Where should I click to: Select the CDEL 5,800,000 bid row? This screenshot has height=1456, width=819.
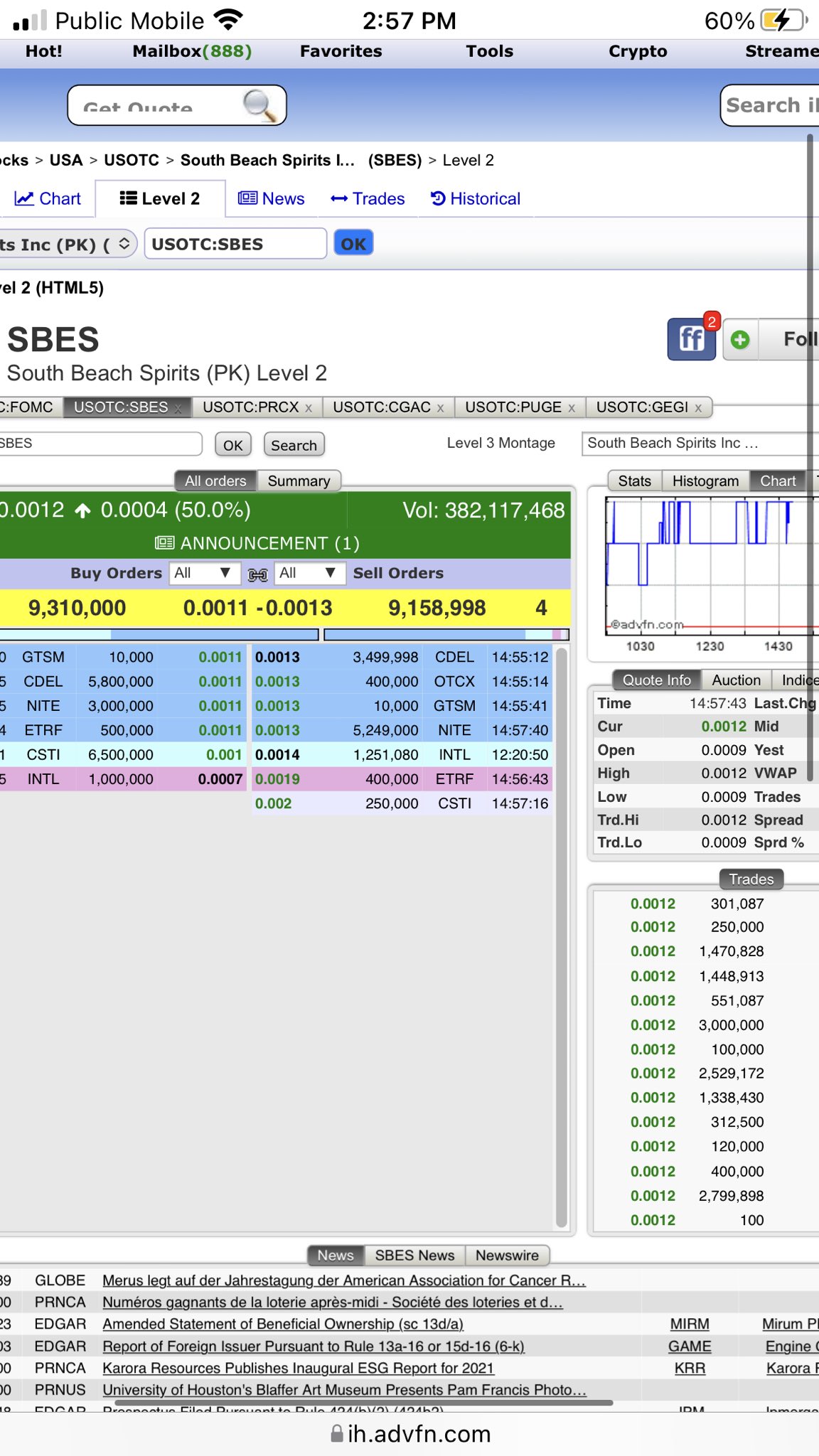(122, 681)
